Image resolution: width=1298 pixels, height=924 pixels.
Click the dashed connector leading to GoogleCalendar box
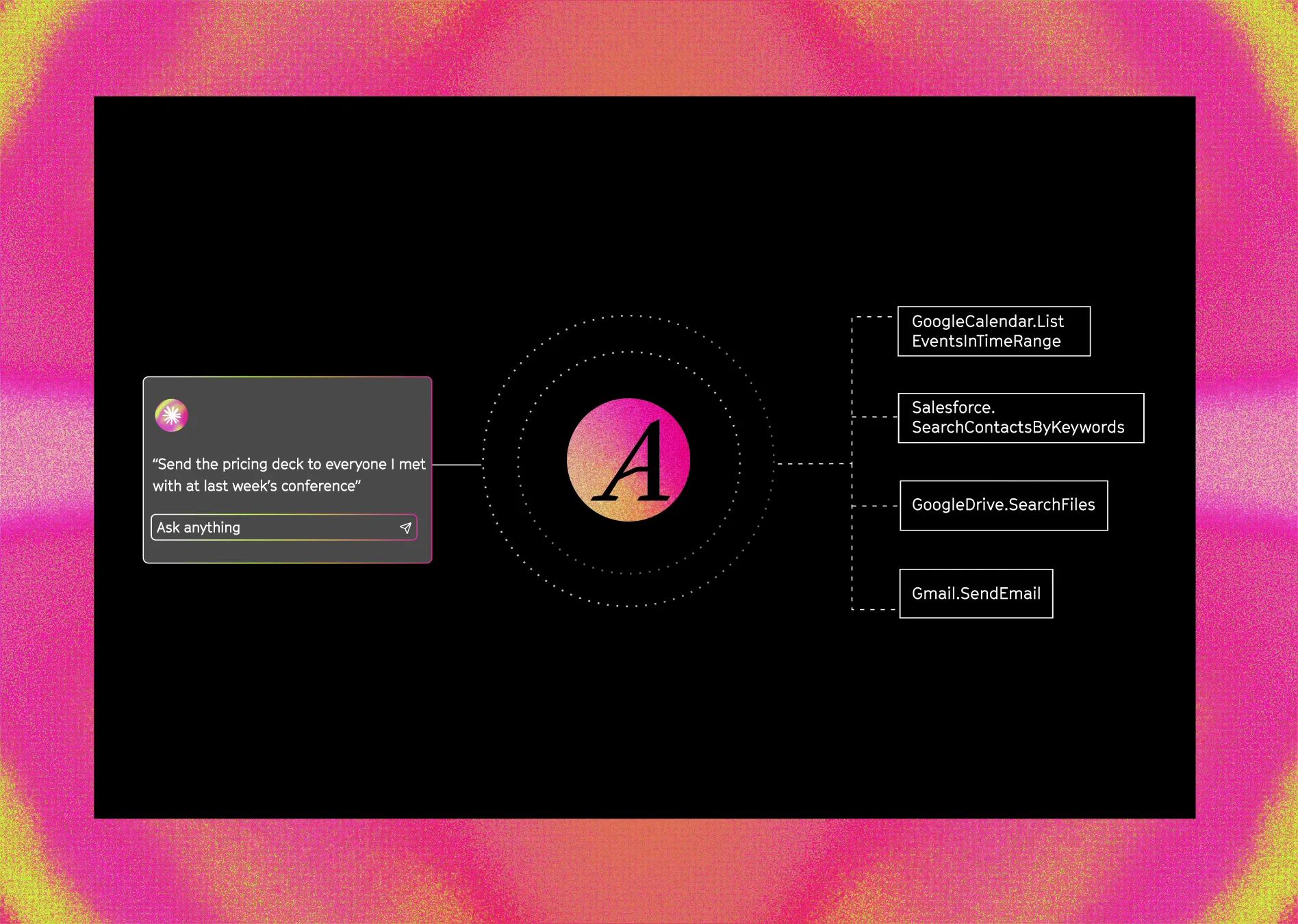[873, 318]
